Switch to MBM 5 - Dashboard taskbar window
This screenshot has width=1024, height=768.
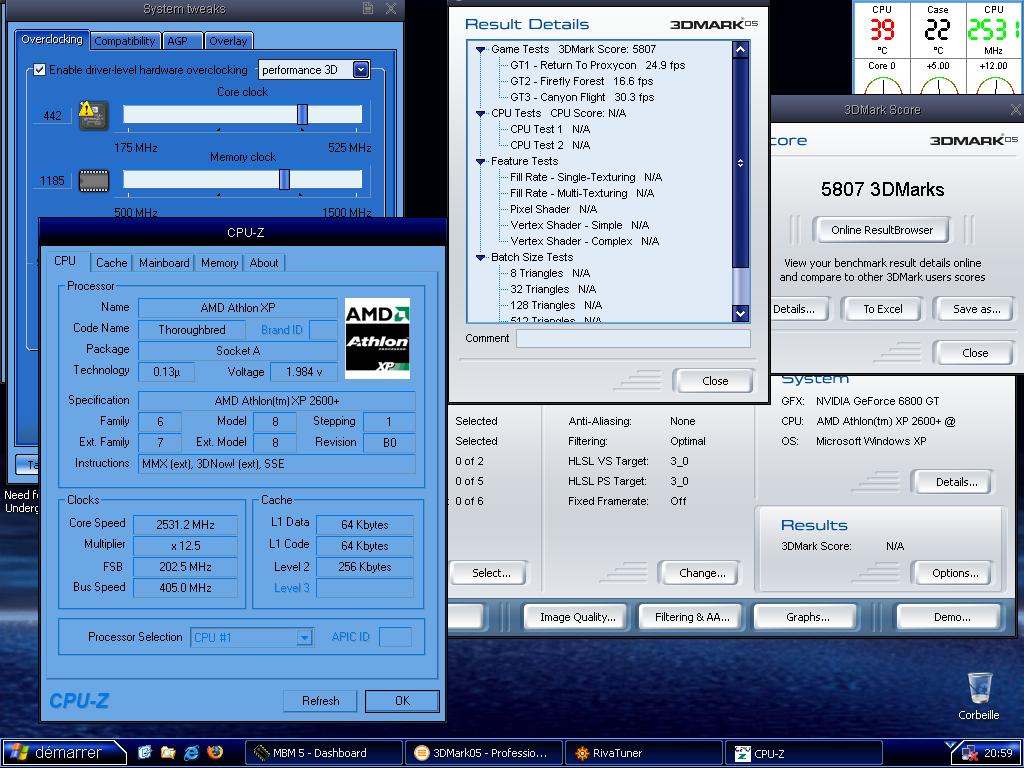(x=323, y=753)
